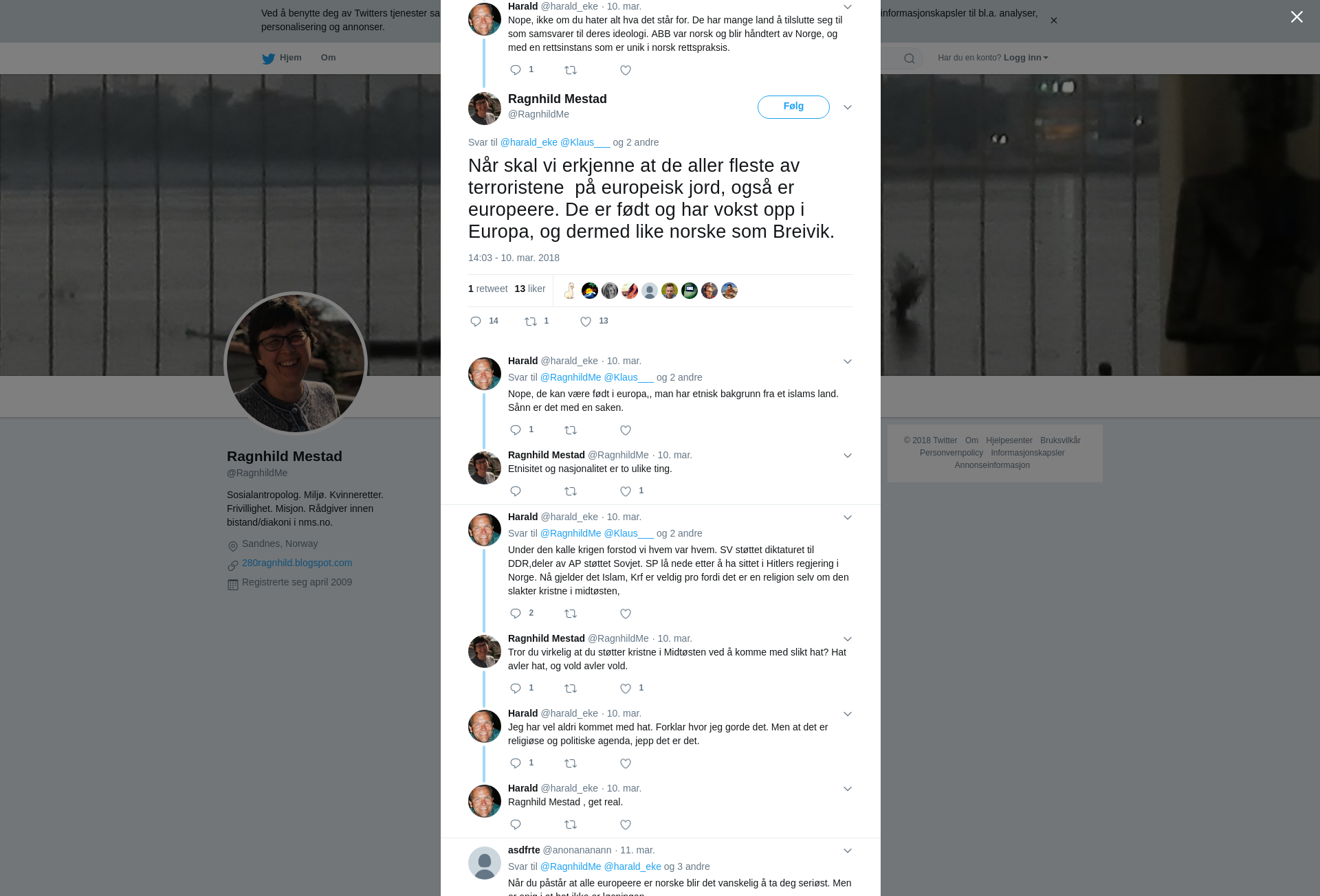Click the search magnifier icon

point(910,58)
